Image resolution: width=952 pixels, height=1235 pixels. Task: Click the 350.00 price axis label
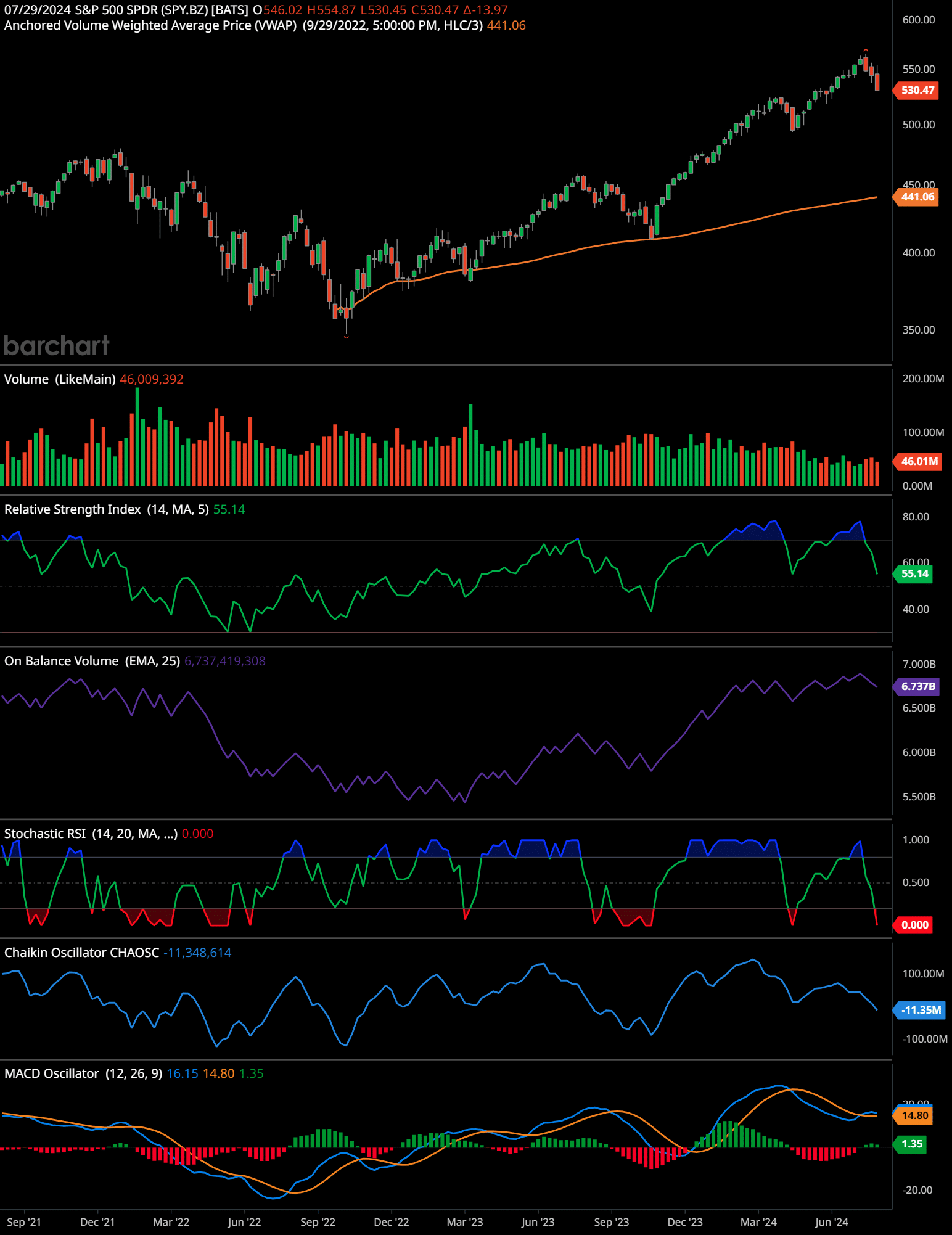pos(919,330)
